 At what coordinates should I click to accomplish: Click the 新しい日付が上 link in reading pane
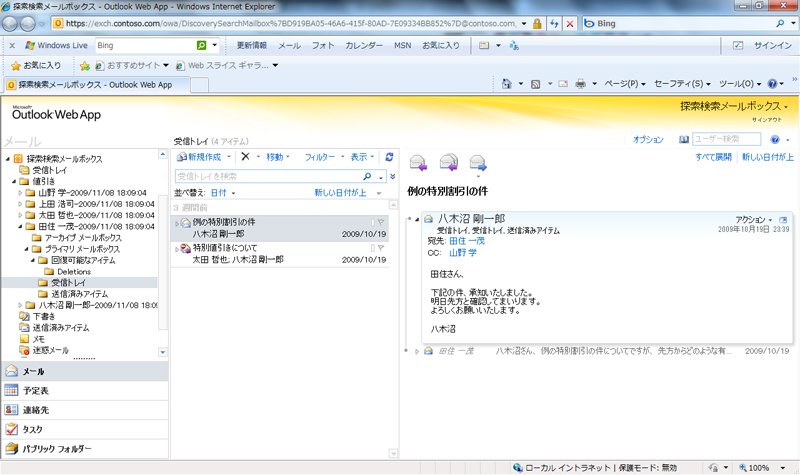pos(767,157)
